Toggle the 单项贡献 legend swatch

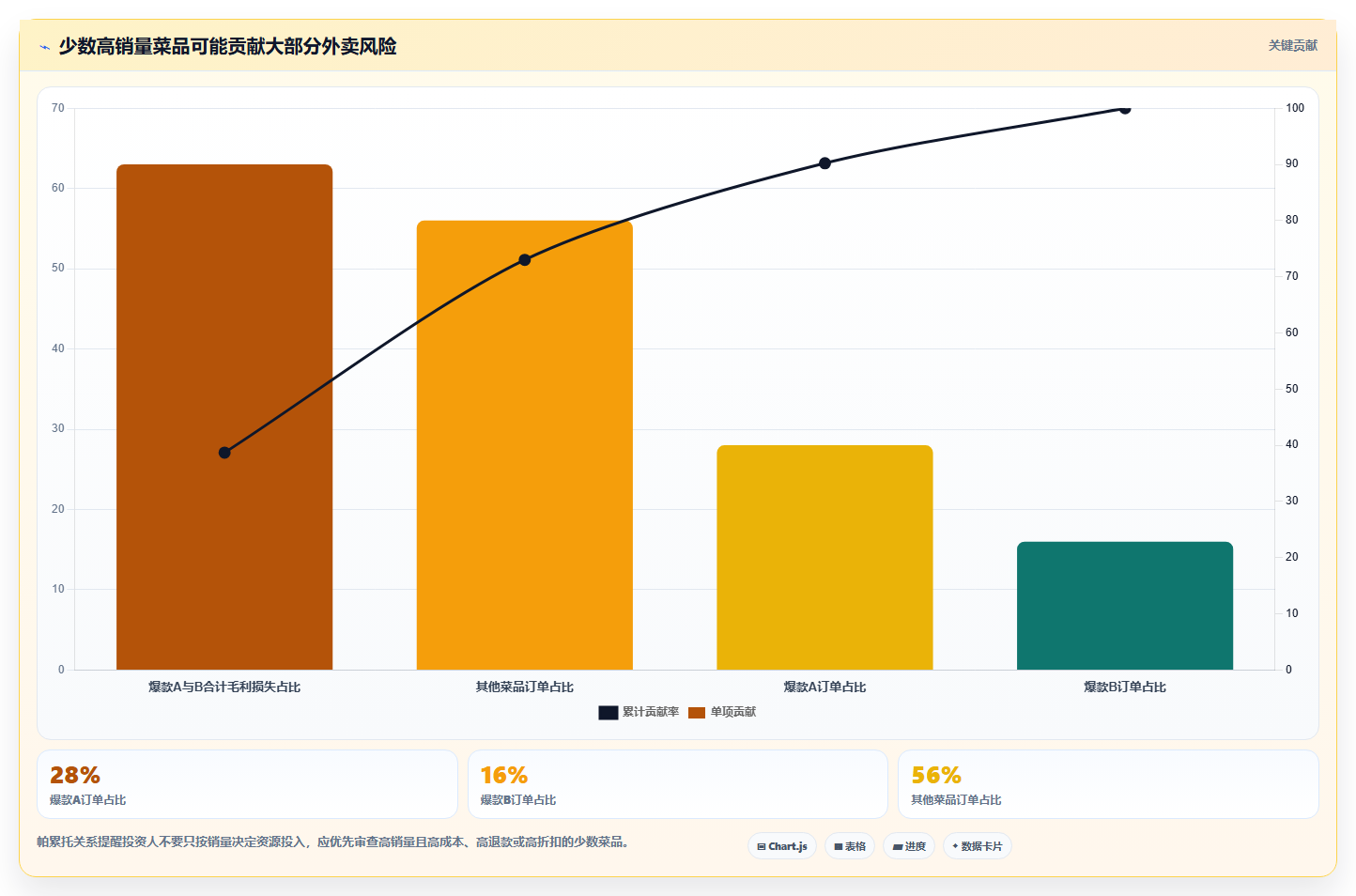coord(696,713)
